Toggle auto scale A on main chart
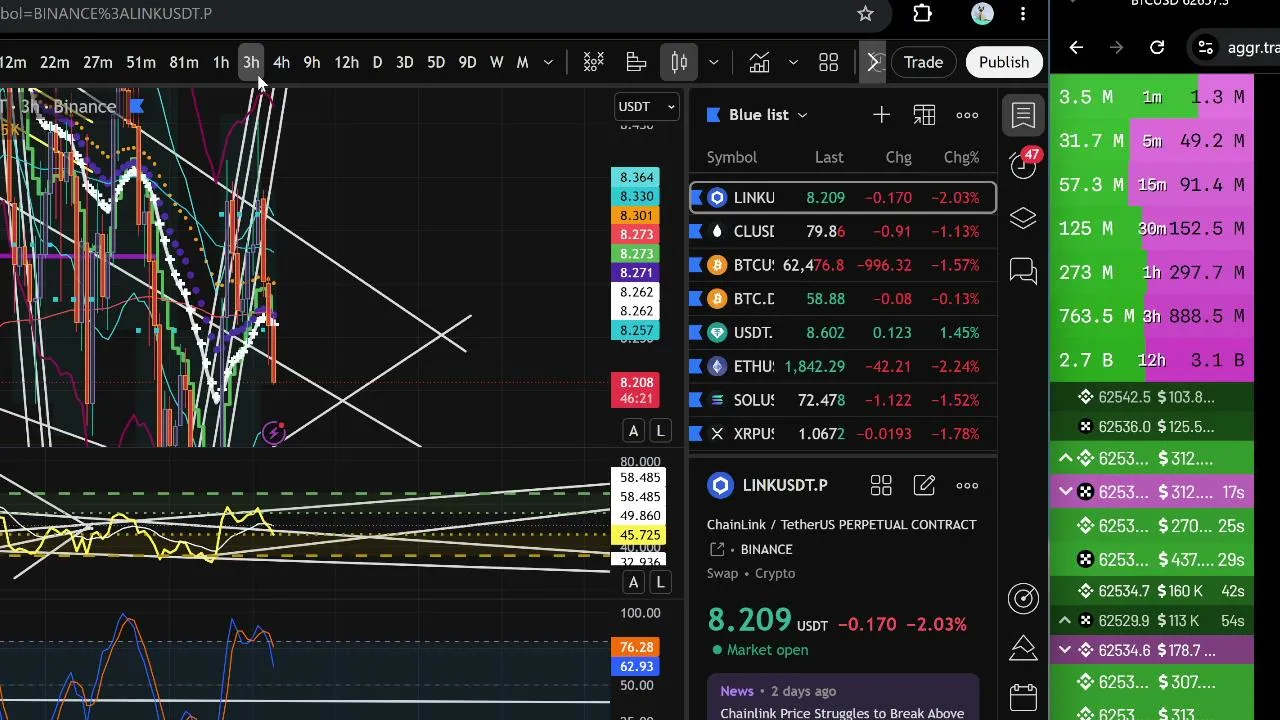The image size is (1280, 720). [x=633, y=431]
